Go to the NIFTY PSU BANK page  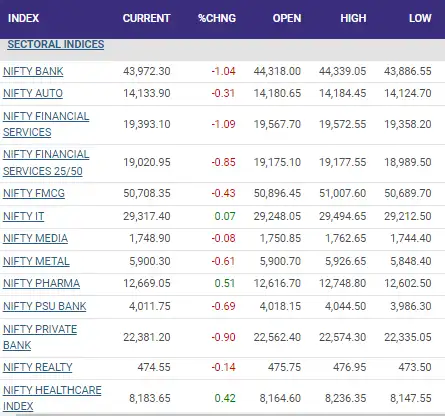click(x=45, y=306)
